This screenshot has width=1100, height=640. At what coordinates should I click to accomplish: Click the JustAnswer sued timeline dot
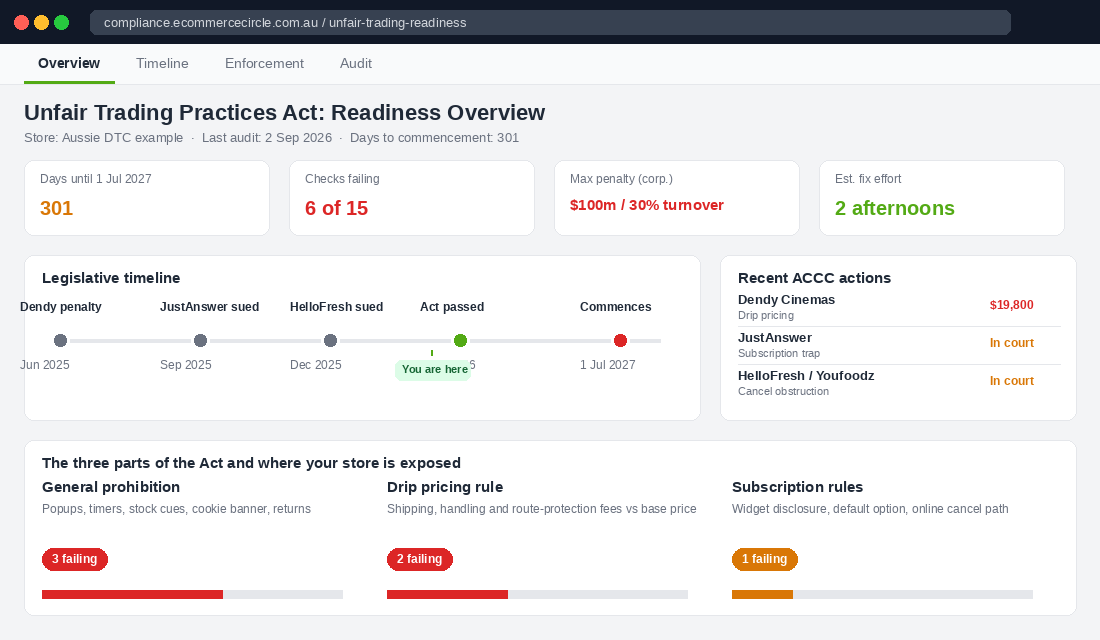pyautogui.click(x=201, y=340)
